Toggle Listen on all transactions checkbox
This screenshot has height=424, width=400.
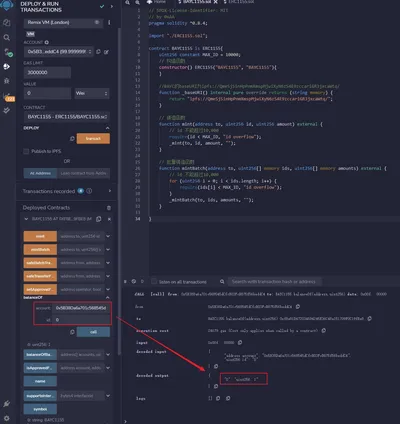point(154,282)
